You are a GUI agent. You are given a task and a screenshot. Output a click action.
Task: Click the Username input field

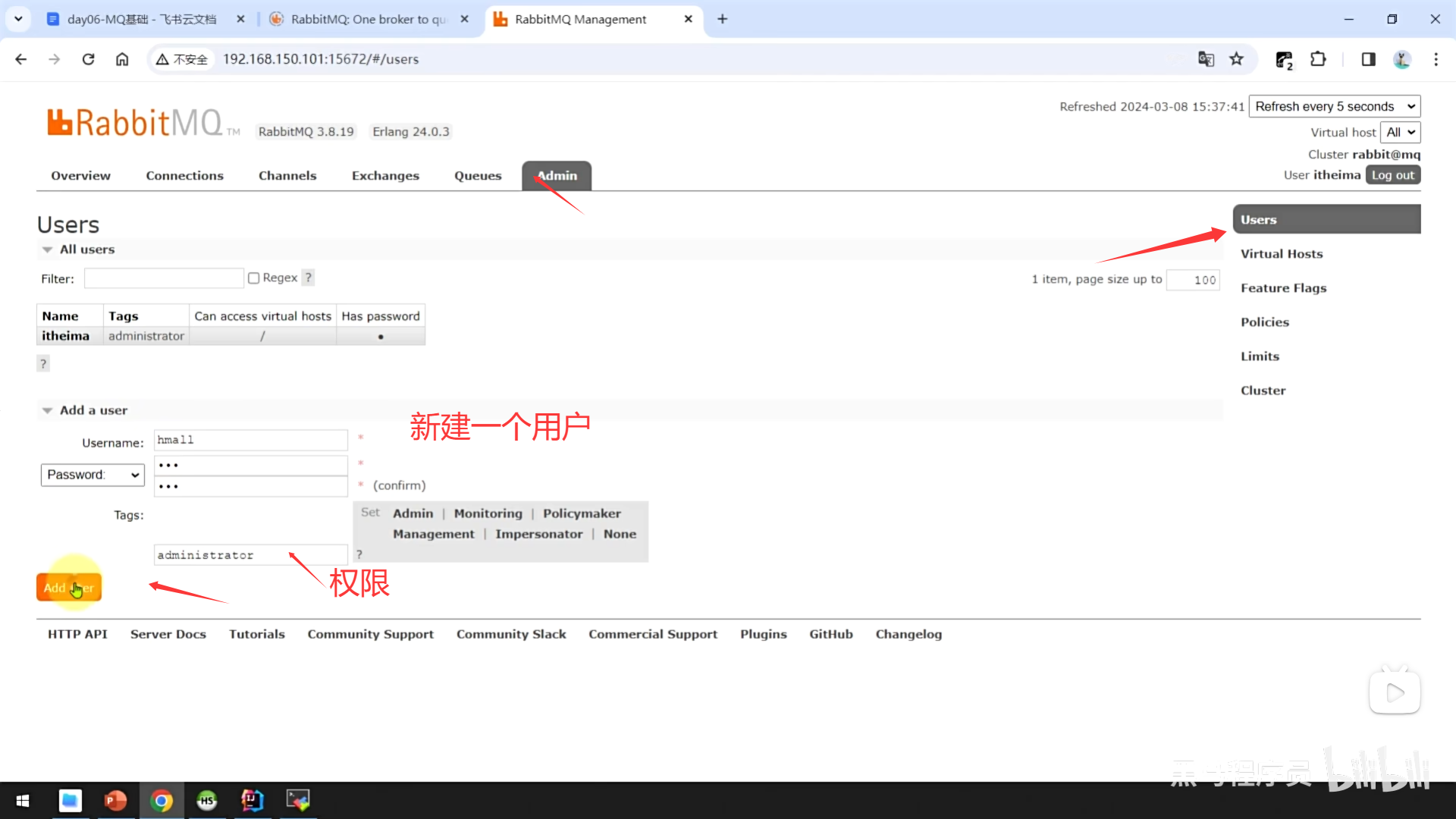(x=251, y=440)
